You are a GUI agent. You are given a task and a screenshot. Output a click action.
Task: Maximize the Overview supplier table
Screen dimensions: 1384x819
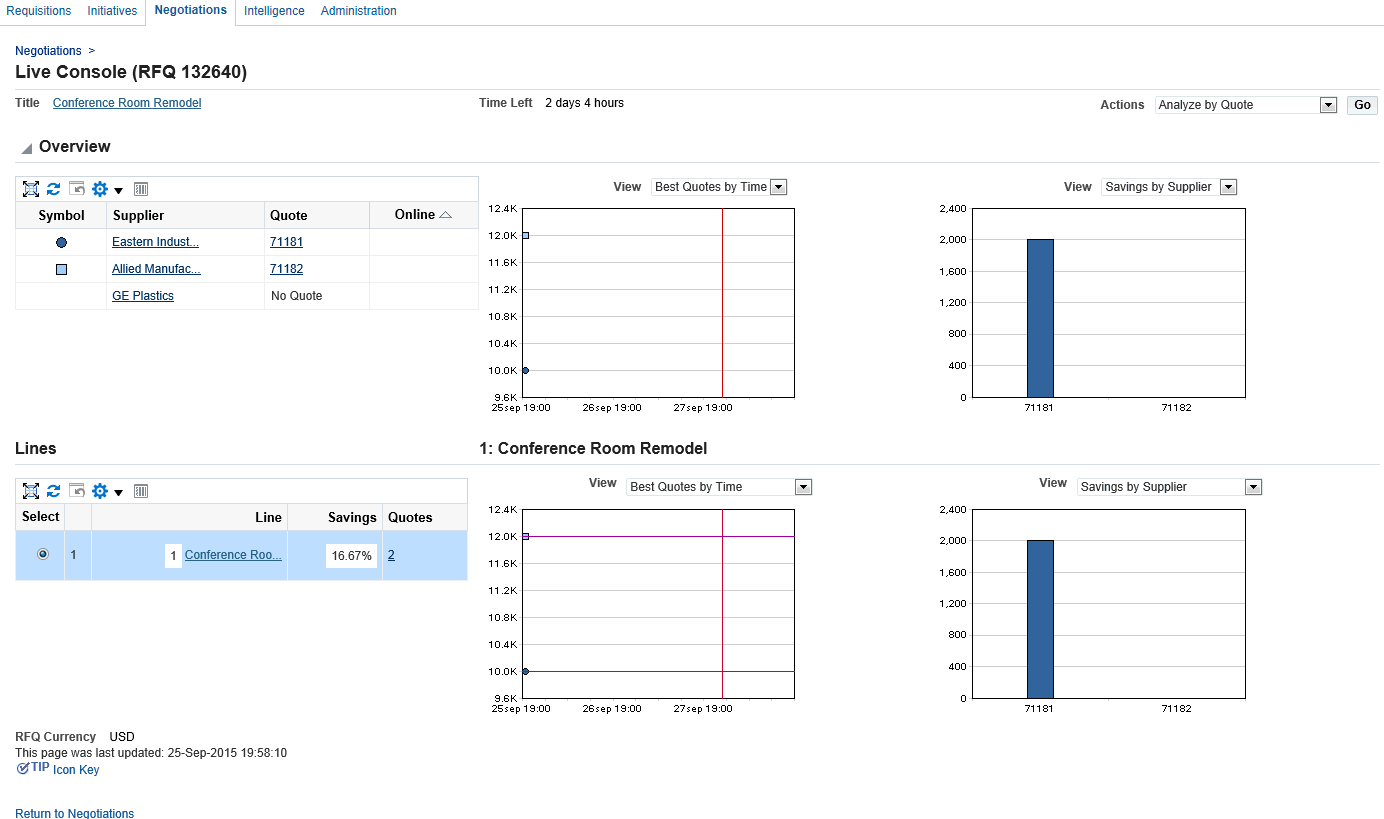tap(31, 189)
